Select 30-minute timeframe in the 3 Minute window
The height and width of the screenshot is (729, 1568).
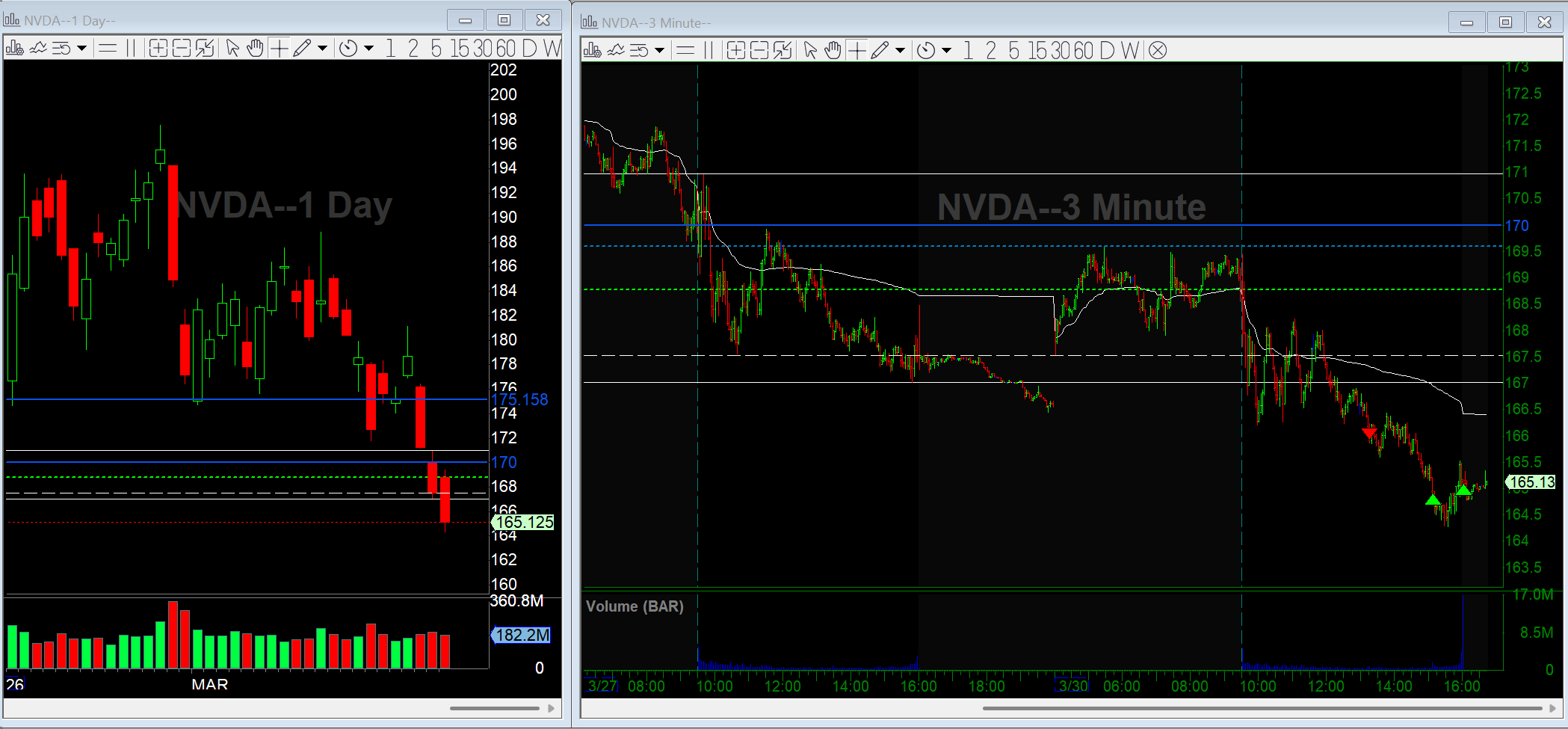[x=1061, y=50]
